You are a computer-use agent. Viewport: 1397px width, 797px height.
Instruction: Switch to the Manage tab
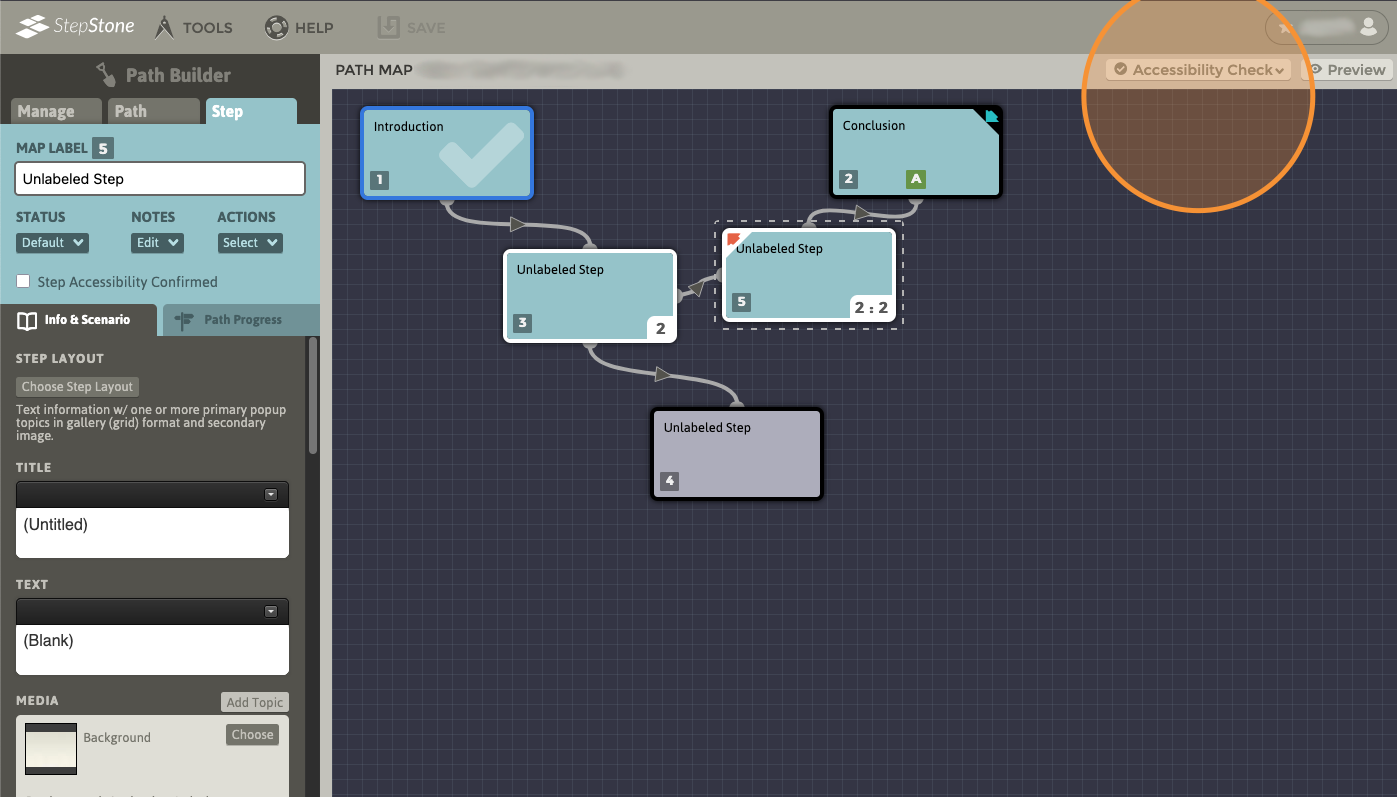tap(55, 111)
